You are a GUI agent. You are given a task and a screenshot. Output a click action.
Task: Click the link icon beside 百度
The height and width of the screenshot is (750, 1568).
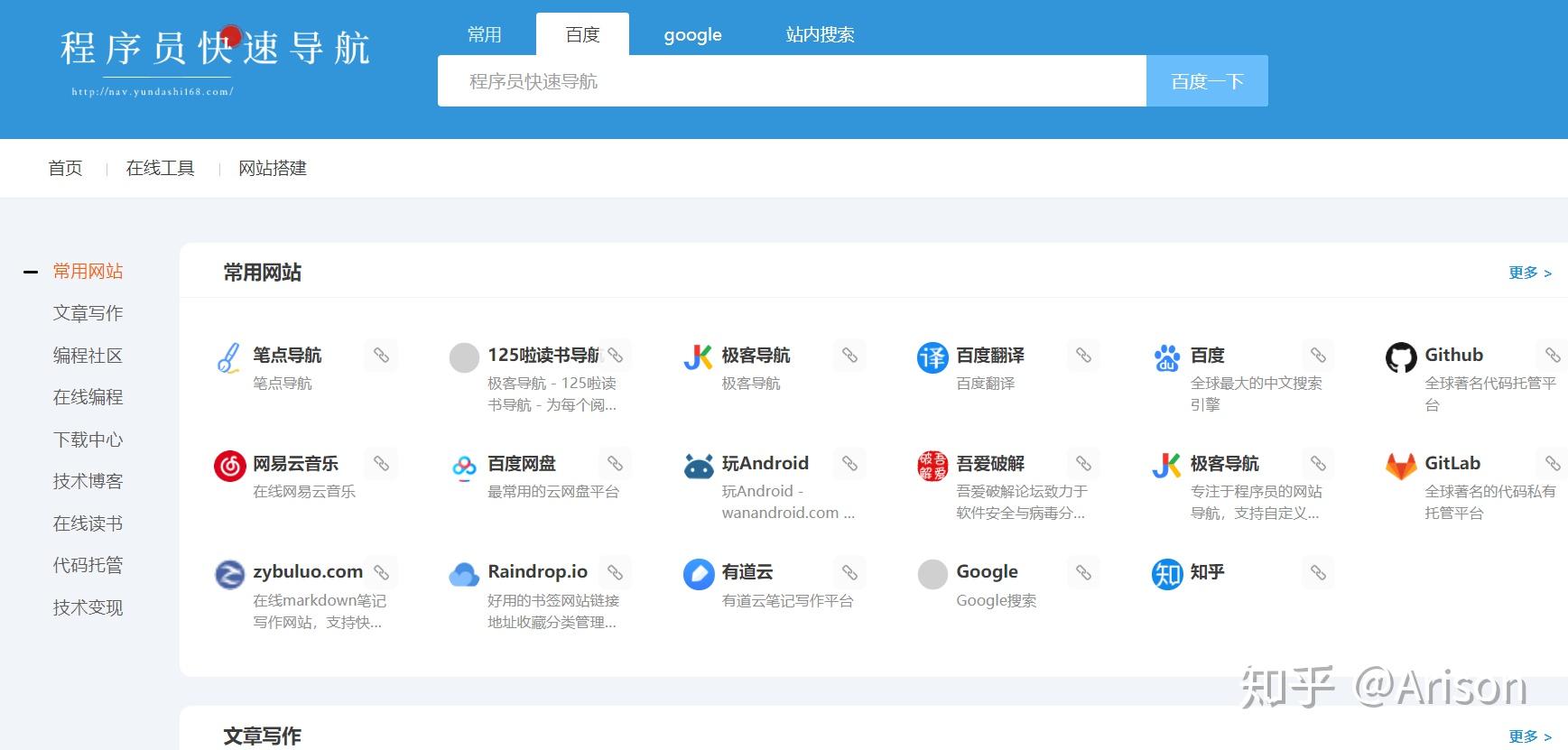(1318, 355)
